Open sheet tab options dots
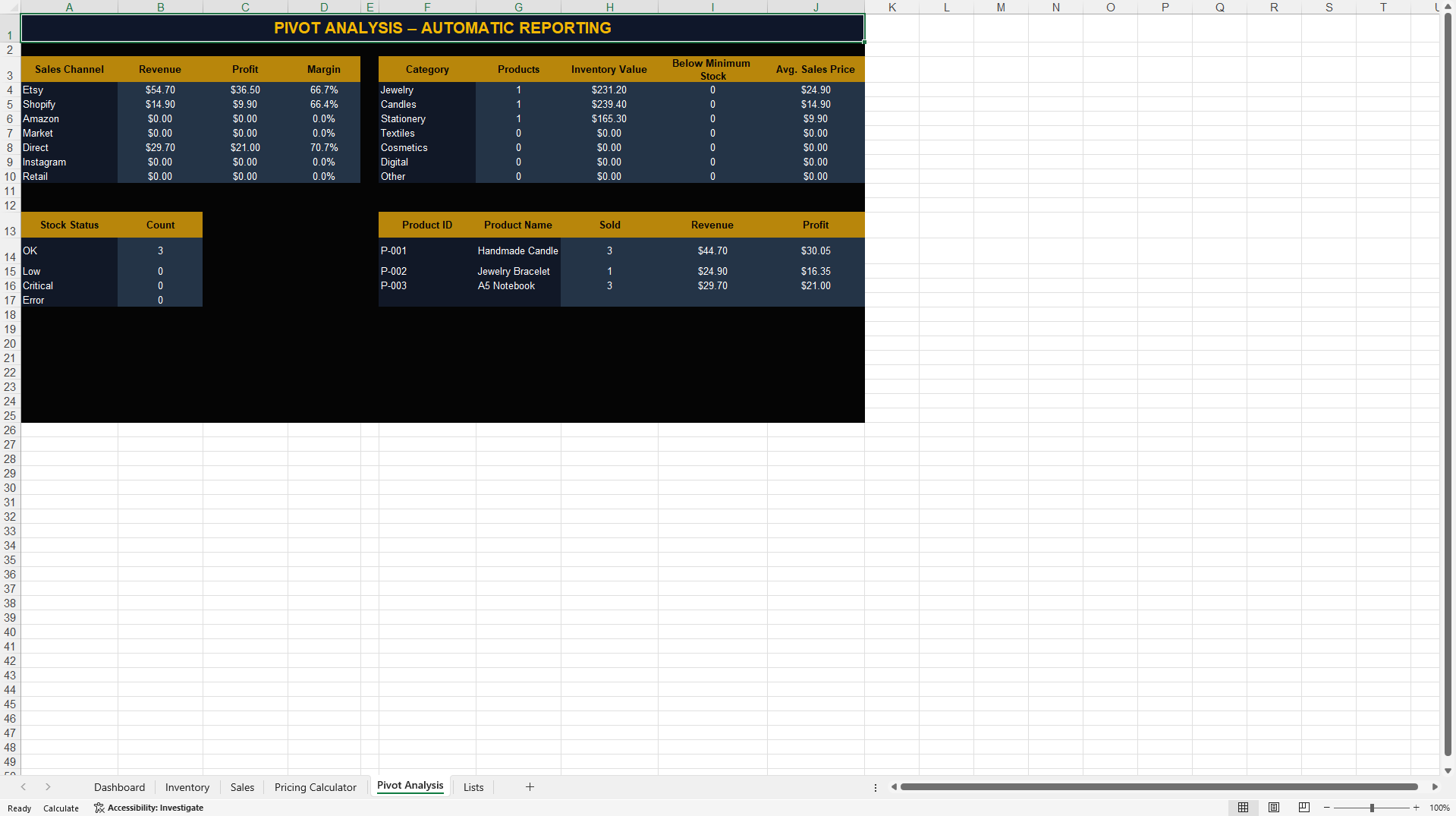This screenshot has height=816, width=1456. tap(876, 787)
